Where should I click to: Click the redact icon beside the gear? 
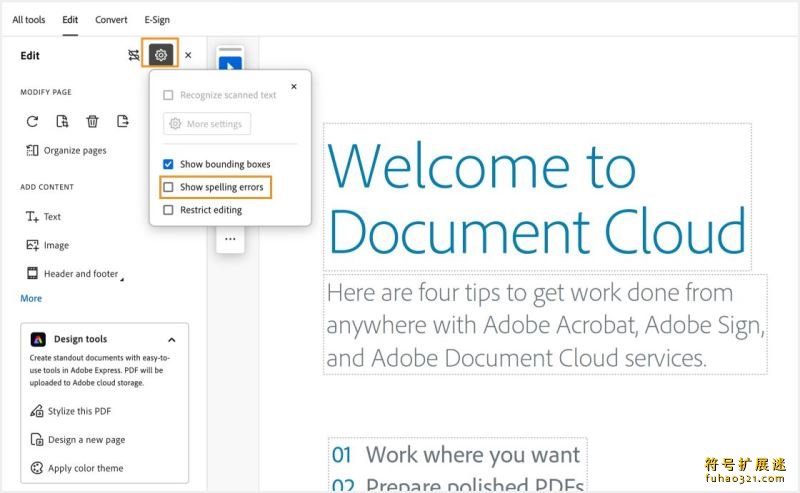click(x=134, y=55)
